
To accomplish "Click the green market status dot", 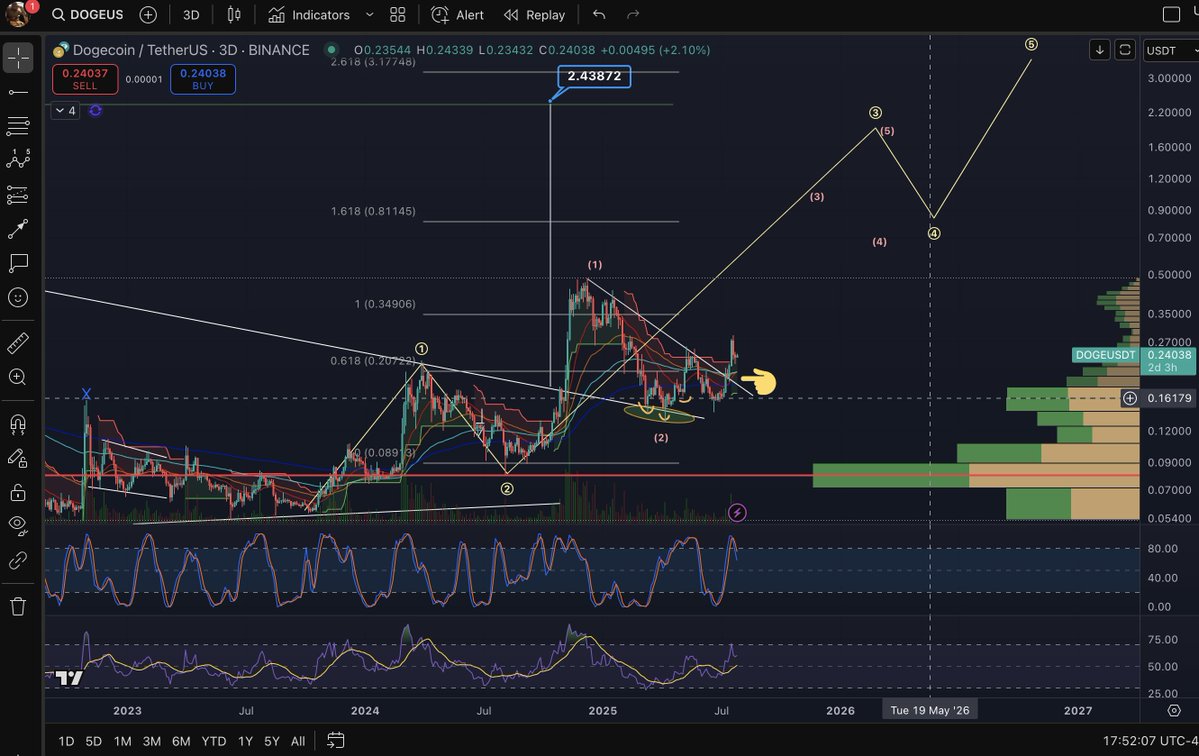I will (331, 50).
